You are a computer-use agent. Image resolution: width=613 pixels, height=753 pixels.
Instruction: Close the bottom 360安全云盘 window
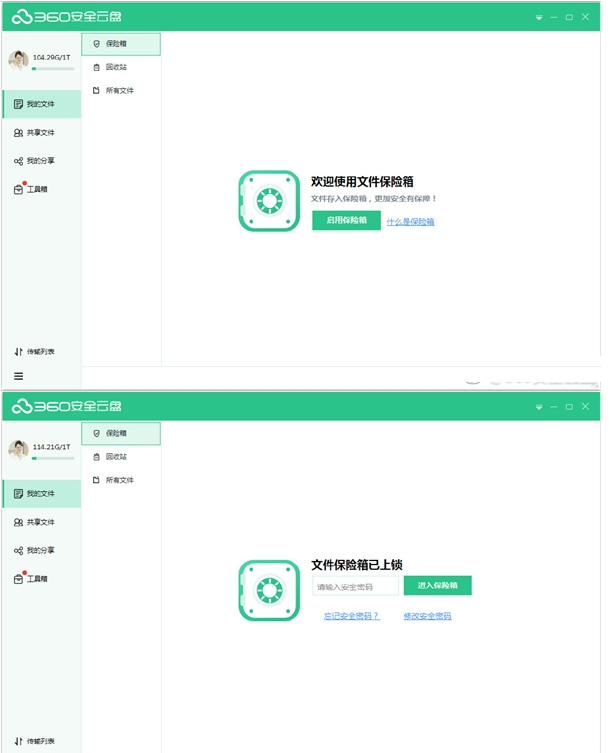585,406
